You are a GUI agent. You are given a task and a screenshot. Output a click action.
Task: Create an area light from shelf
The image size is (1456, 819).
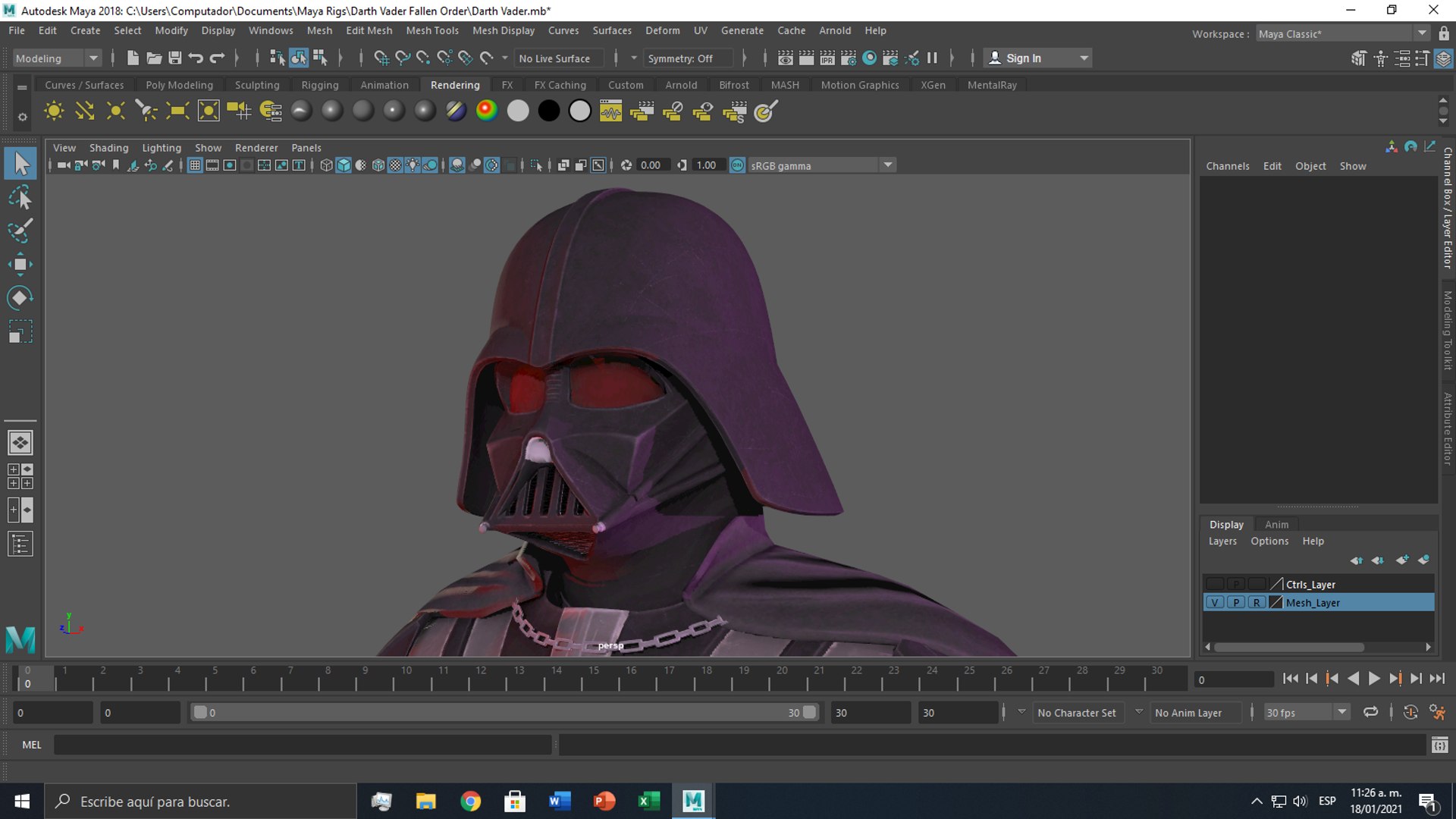point(177,111)
